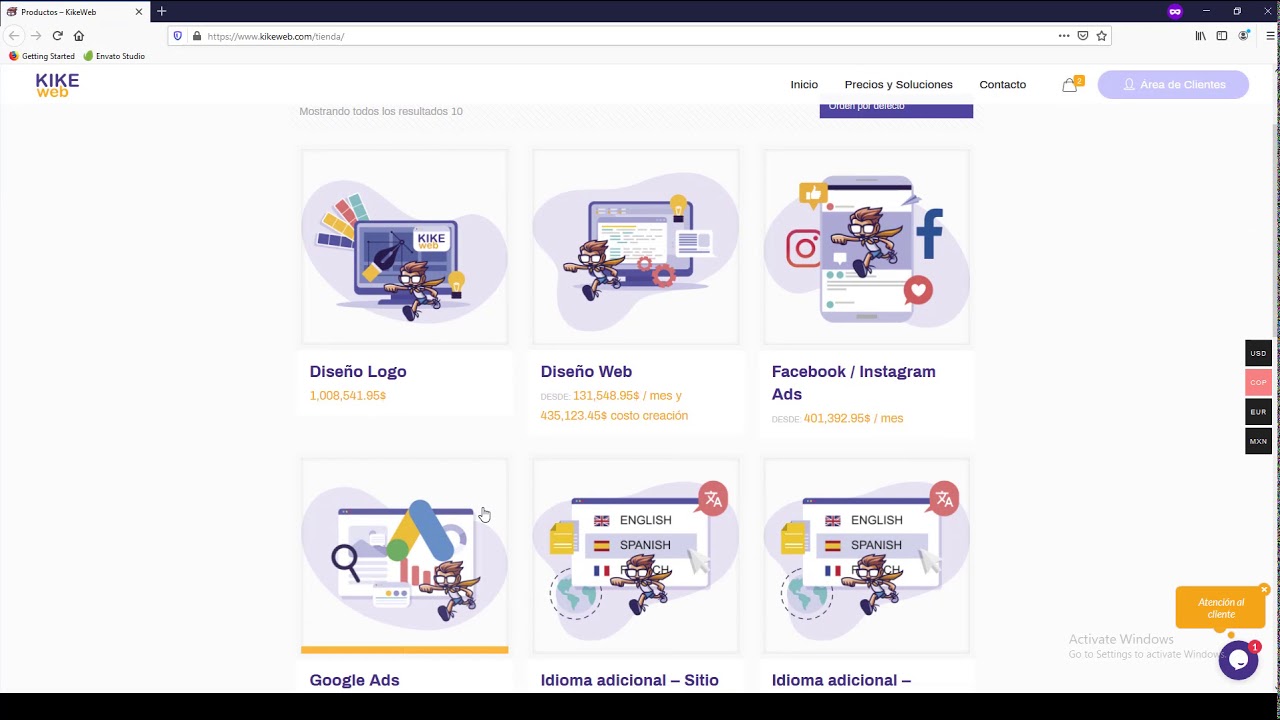Click the site padlock icon
Viewport: 1280px width, 720px height.
[197, 36]
